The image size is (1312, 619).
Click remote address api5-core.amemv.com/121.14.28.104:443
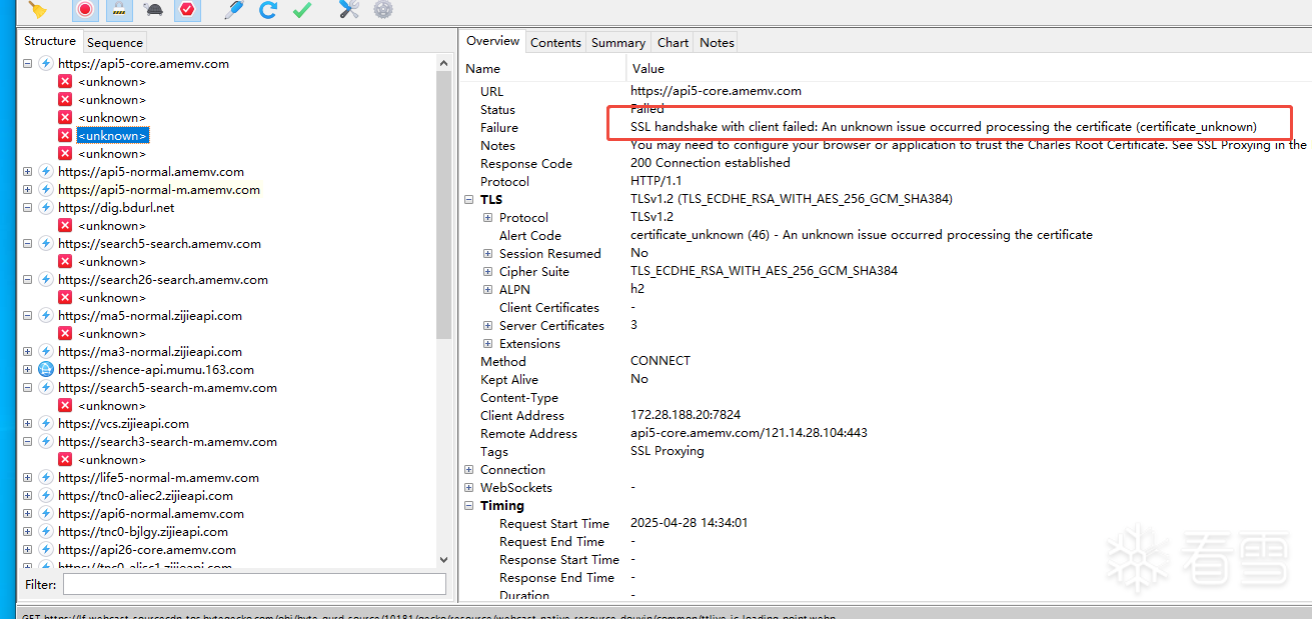pyautogui.click(x=749, y=432)
